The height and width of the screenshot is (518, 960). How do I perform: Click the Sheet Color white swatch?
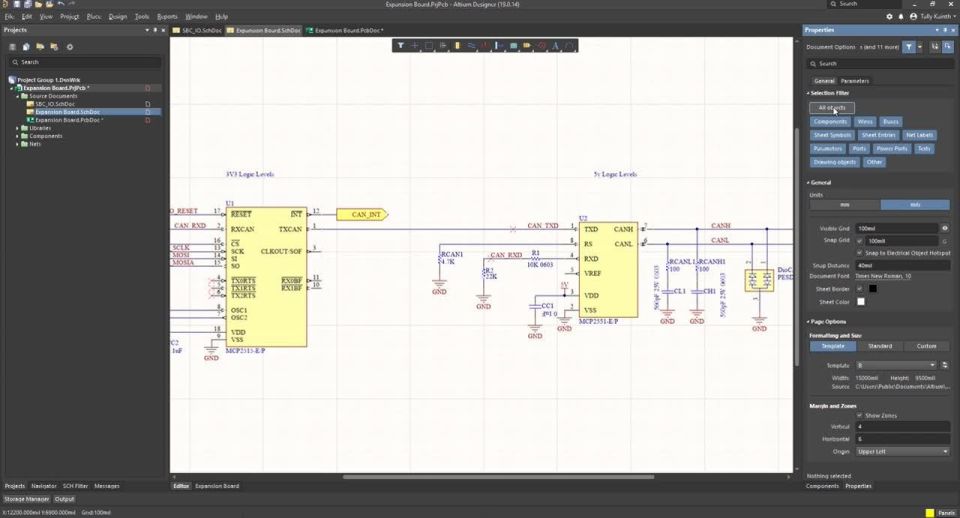click(x=860, y=301)
